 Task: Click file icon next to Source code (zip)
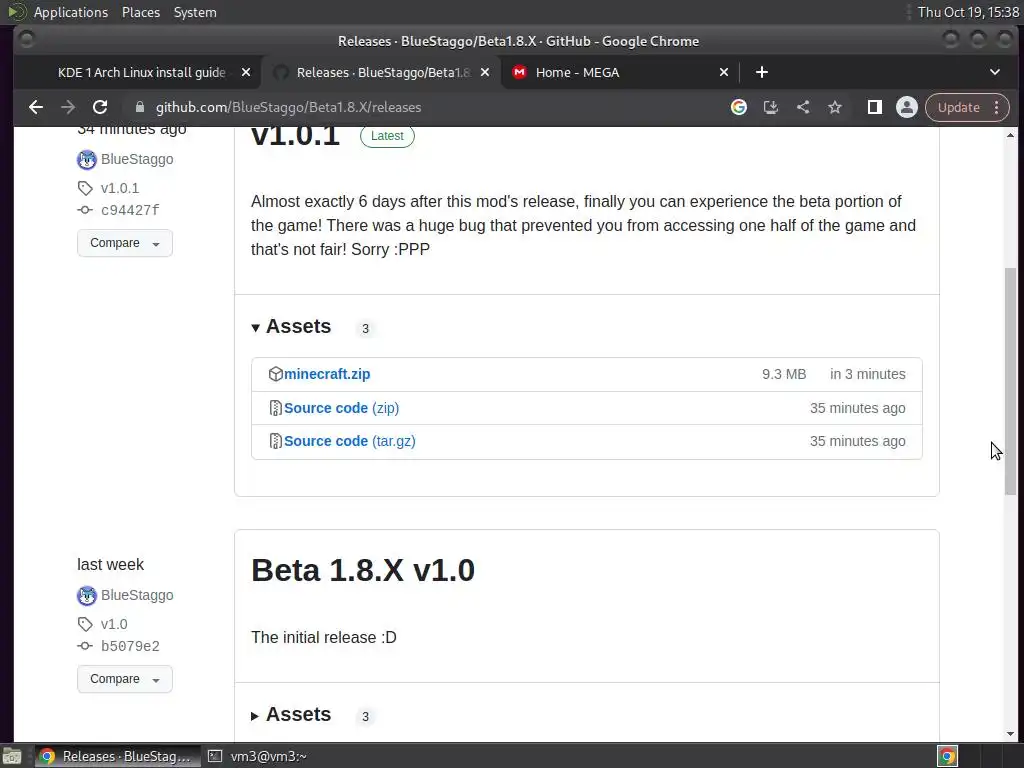coord(276,408)
